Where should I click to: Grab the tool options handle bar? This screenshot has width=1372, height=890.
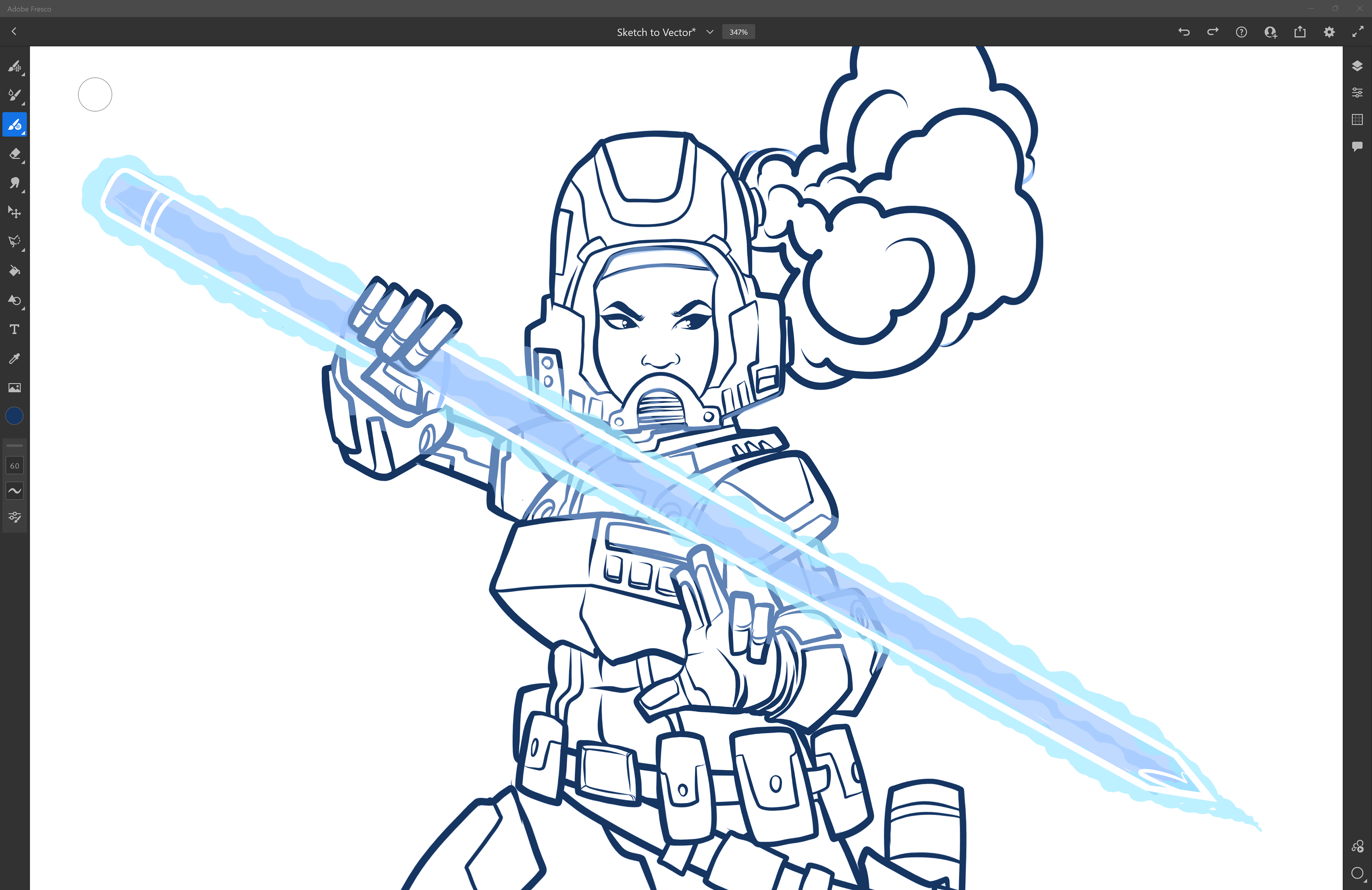pos(14,445)
